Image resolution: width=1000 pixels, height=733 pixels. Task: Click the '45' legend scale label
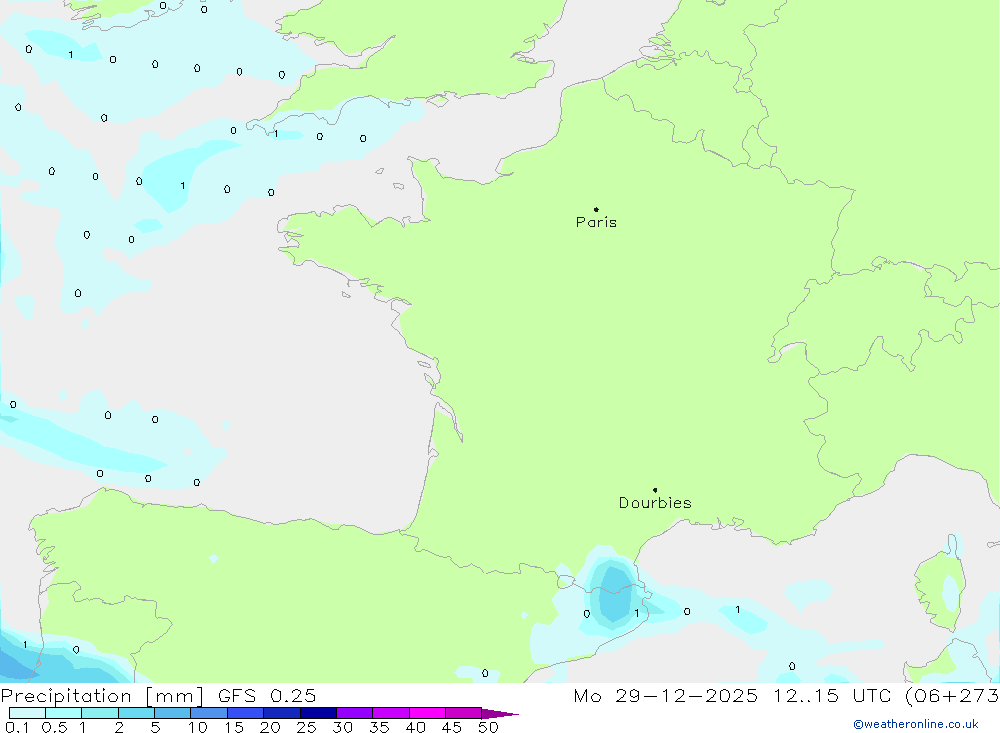tap(452, 727)
